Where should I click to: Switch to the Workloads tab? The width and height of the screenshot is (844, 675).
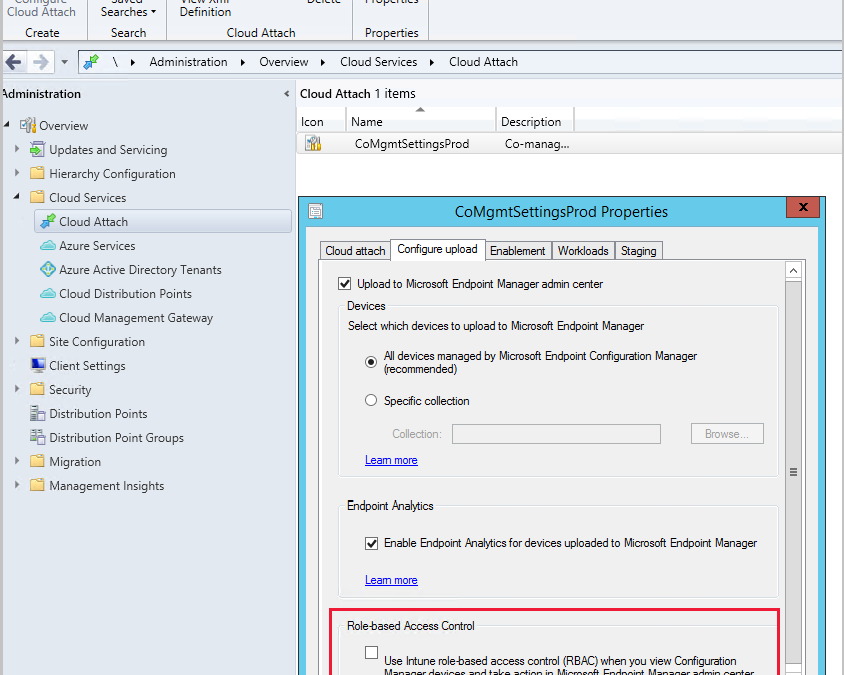point(583,251)
